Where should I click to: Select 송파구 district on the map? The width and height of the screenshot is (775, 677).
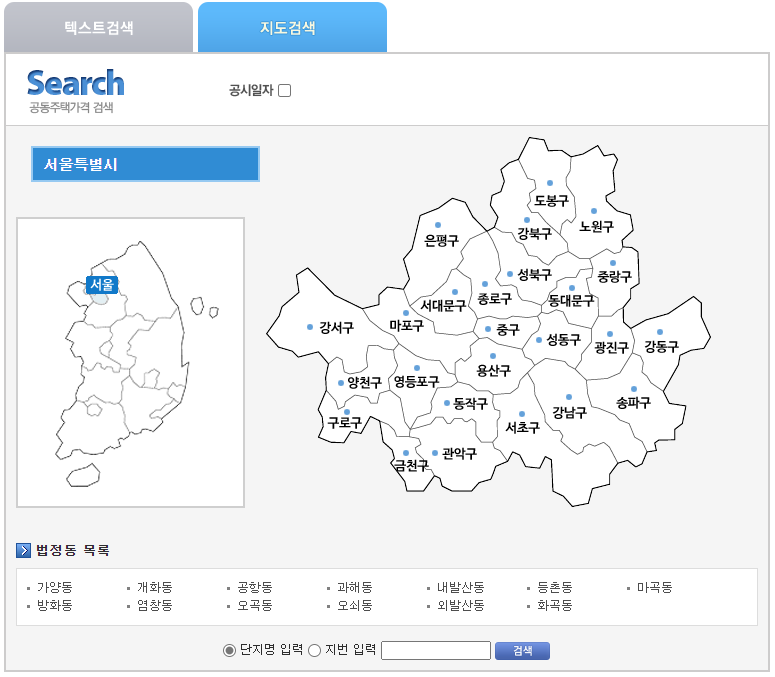pyautogui.click(x=633, y=403)
